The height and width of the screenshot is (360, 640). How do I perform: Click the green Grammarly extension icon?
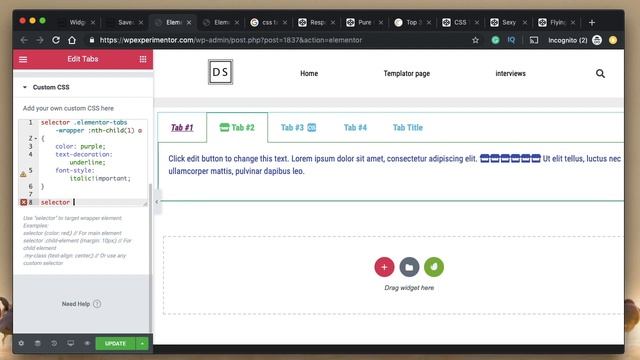click(x=495, y=40)
